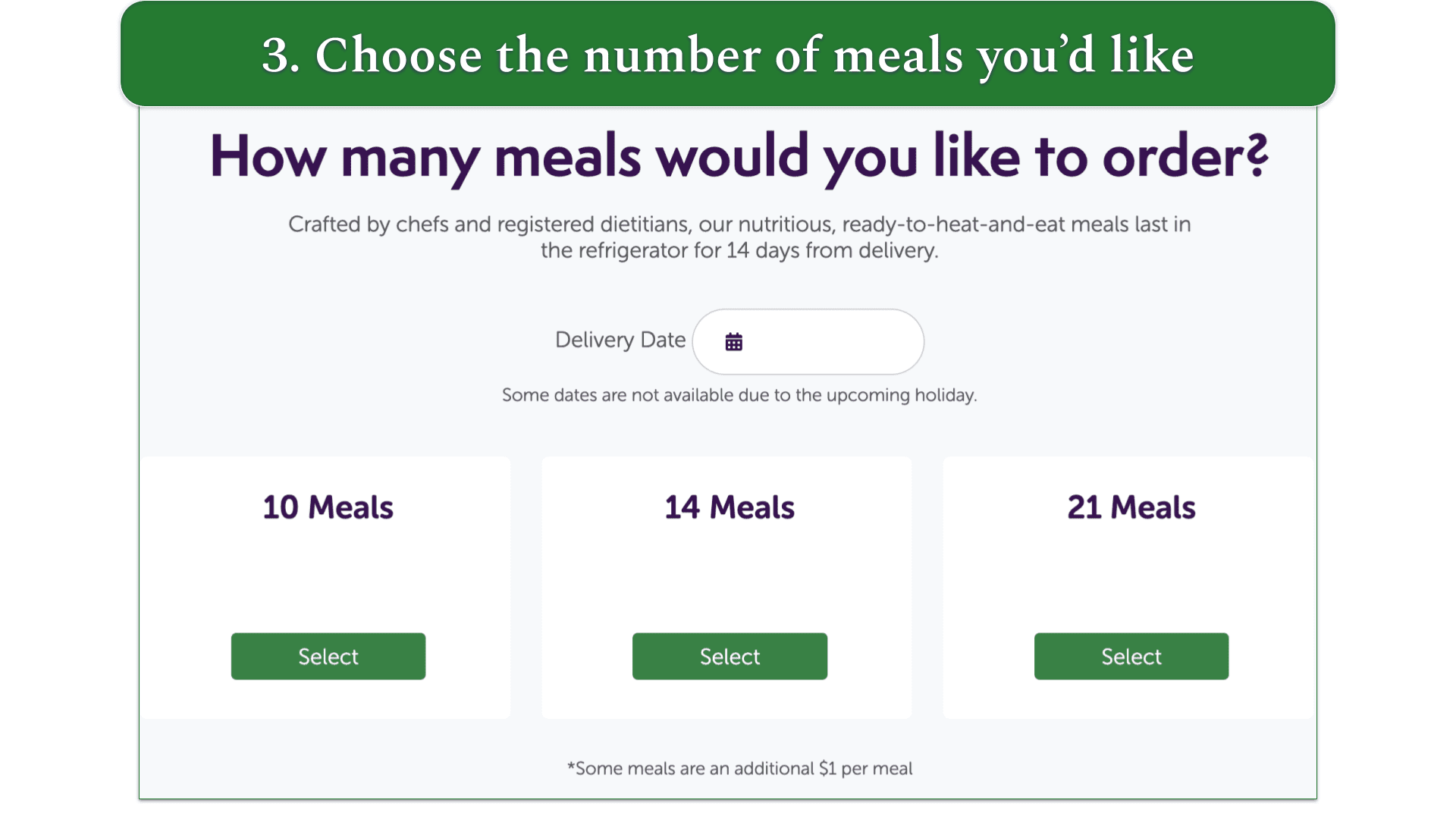This screenshot has width=1456, height=819.
Task: Select the 21 Meals plan
Action: [1130, 656]
